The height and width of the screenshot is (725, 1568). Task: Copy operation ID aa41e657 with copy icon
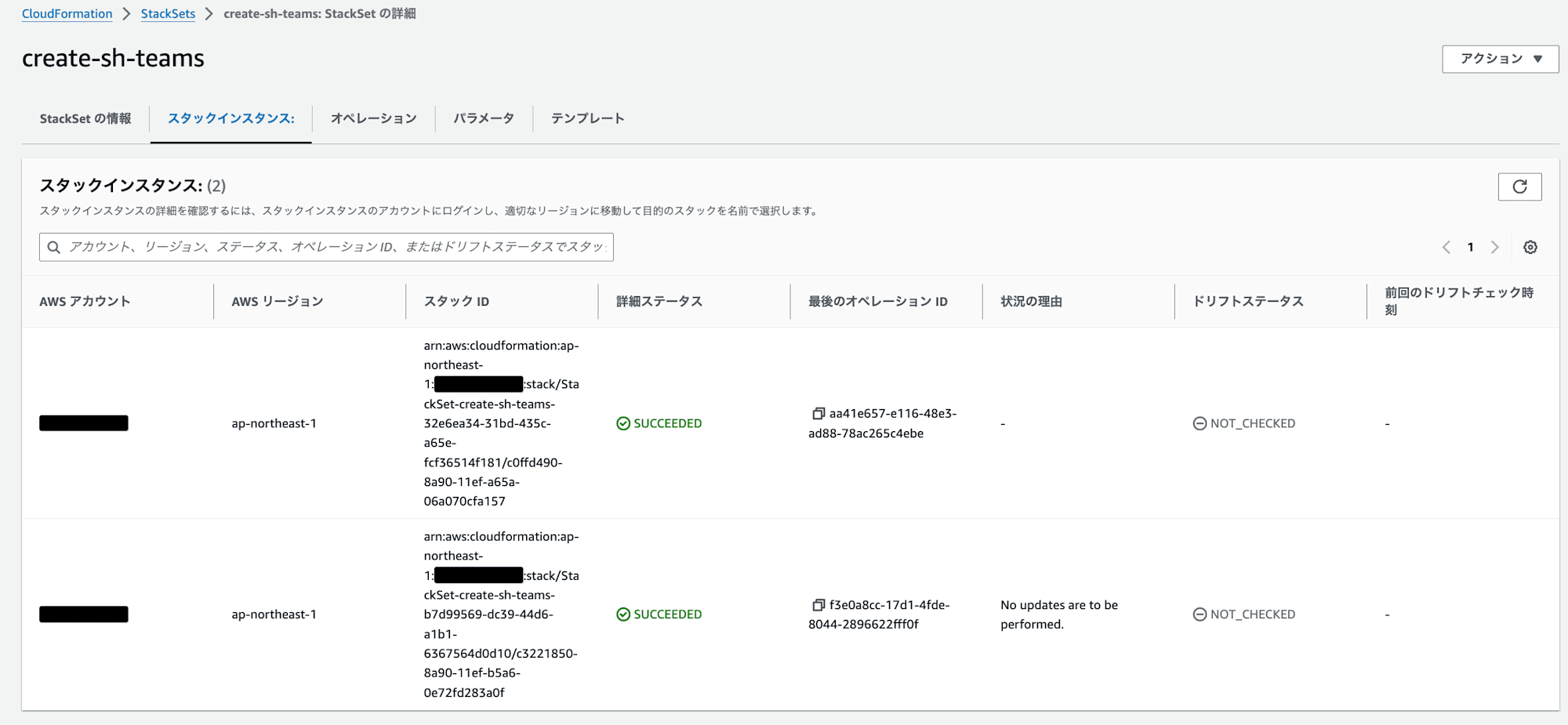click(818, 414)
